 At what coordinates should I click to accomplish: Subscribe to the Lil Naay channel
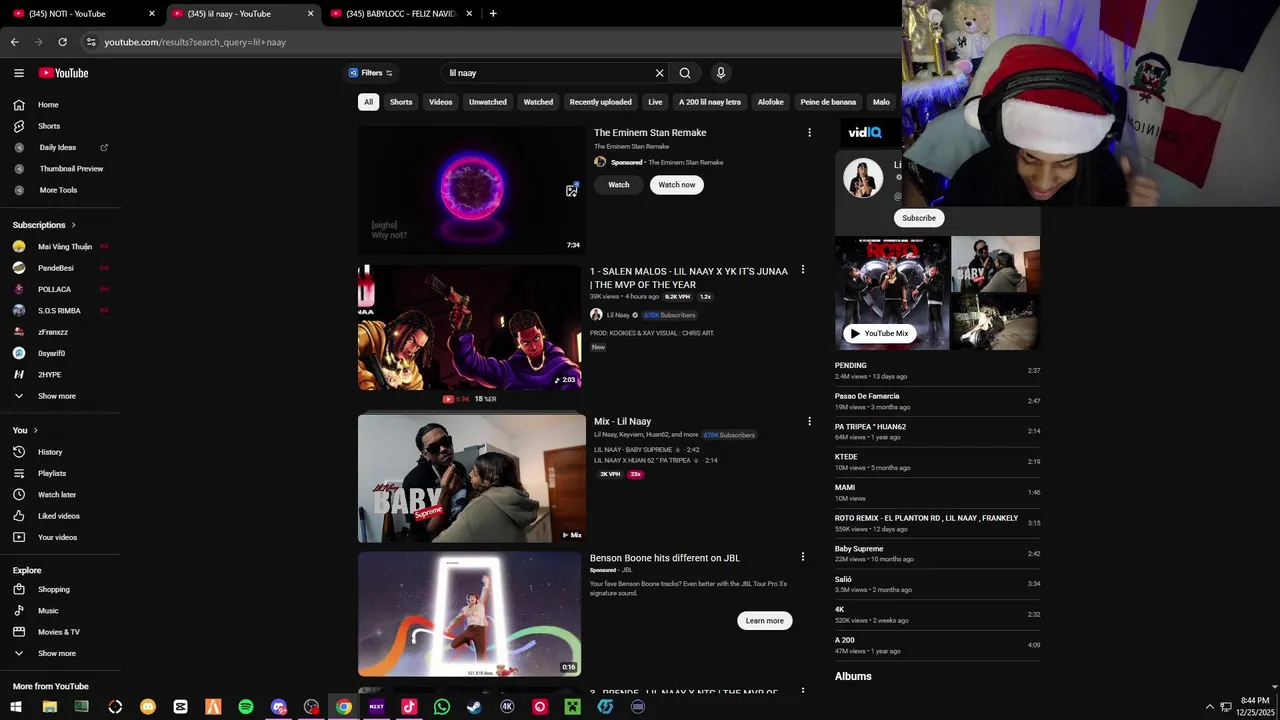pyautogui.click(x=919, y=218)
